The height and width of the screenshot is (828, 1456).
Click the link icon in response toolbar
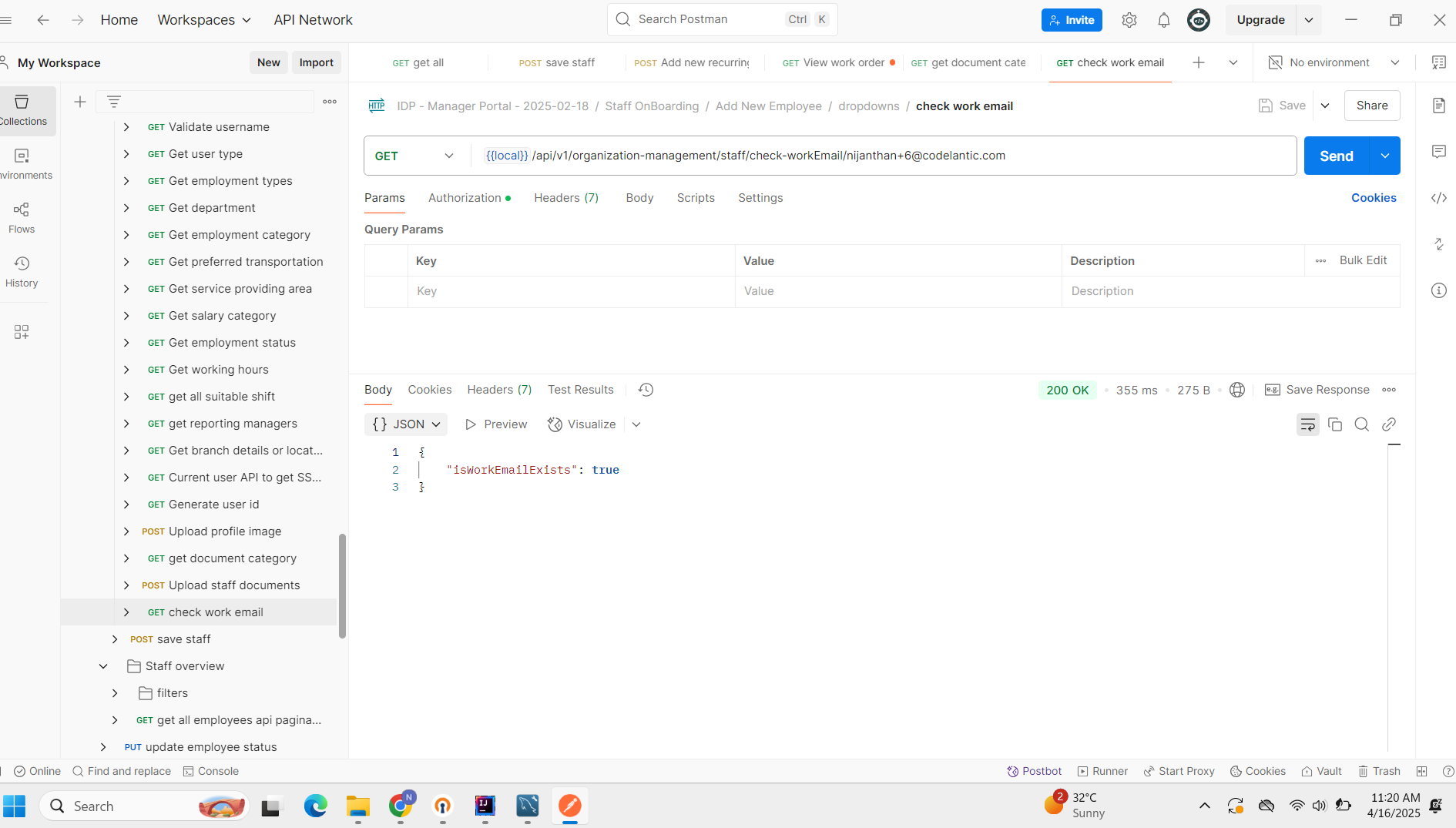tap(1389, 424)
